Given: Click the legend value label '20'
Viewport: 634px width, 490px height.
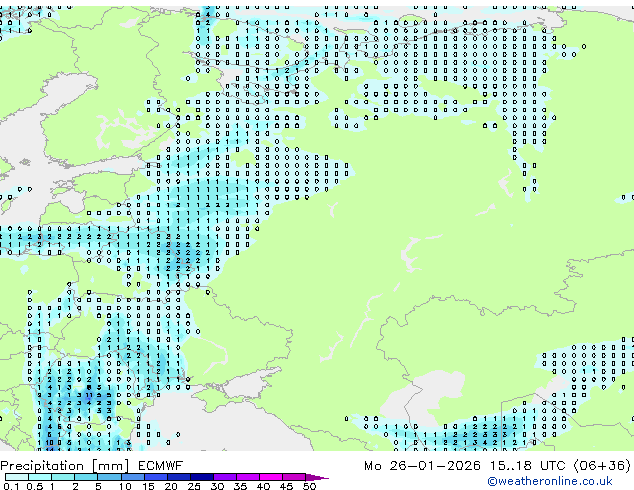Looking at the screenshot, I should tap(171, 486).
